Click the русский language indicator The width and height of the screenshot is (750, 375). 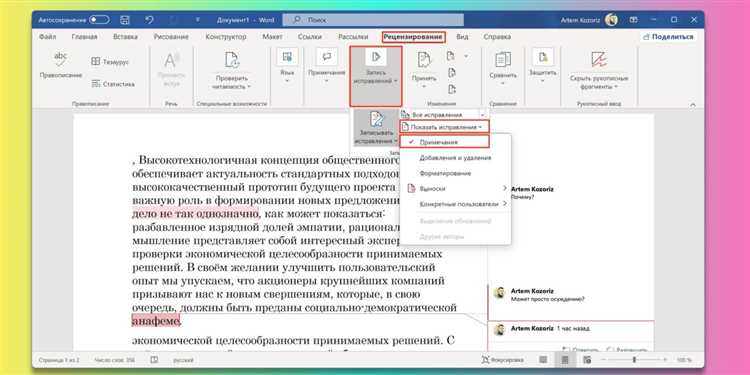point(183,360)
